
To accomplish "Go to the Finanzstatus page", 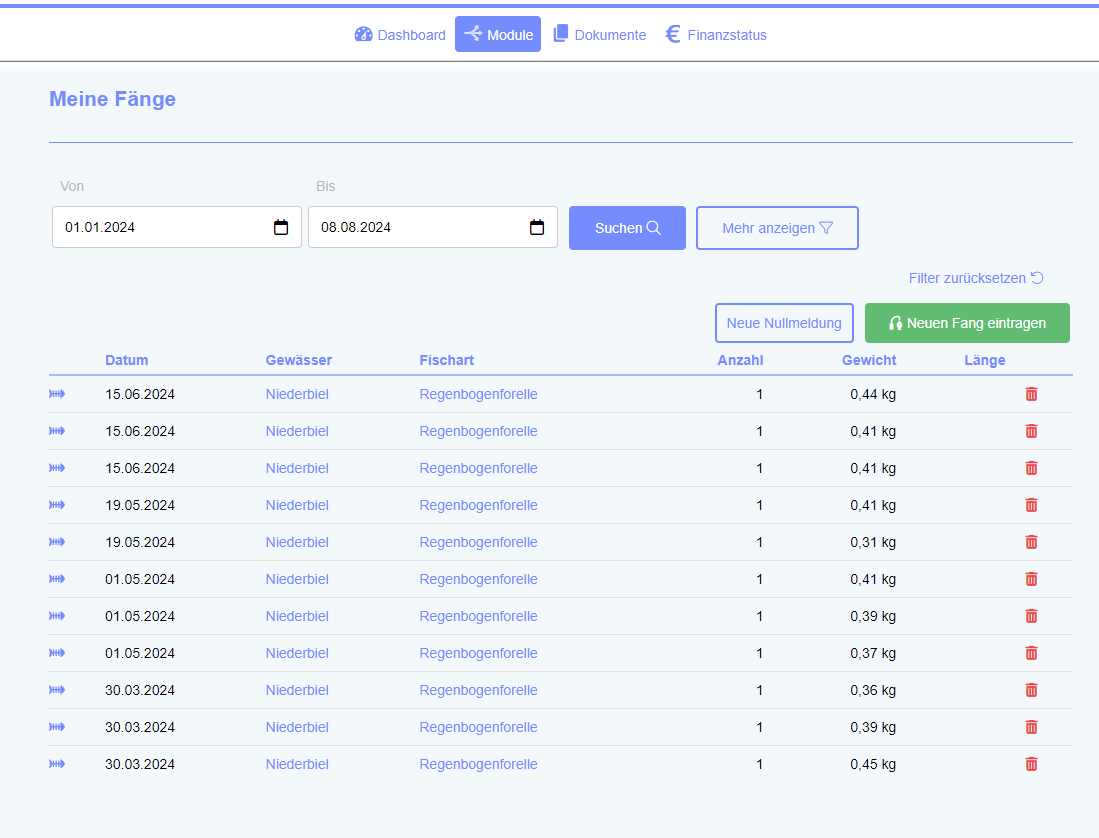I will pyautogui.click(x=716, y=35).
